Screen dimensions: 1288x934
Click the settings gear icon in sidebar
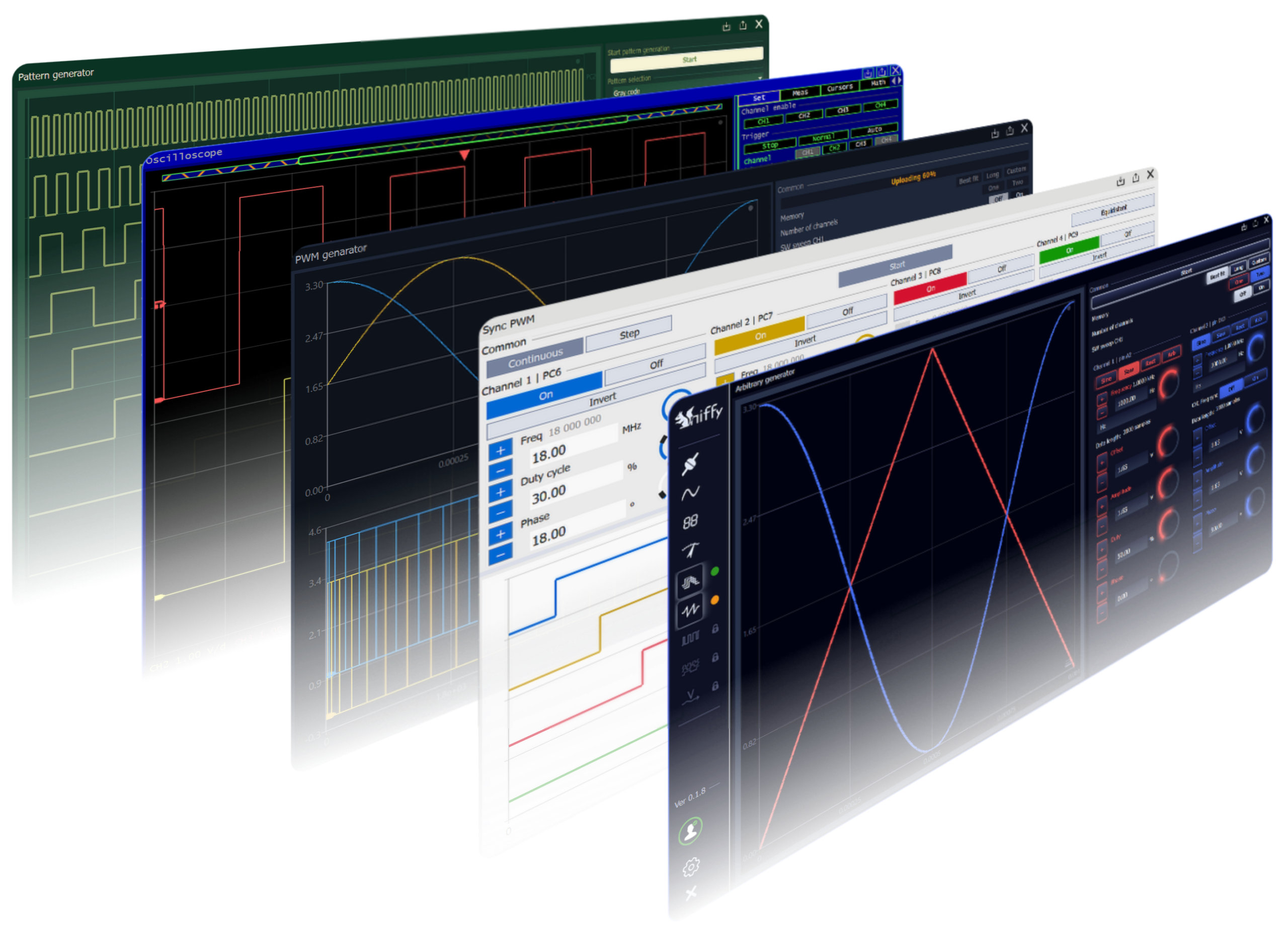[691, 867]
